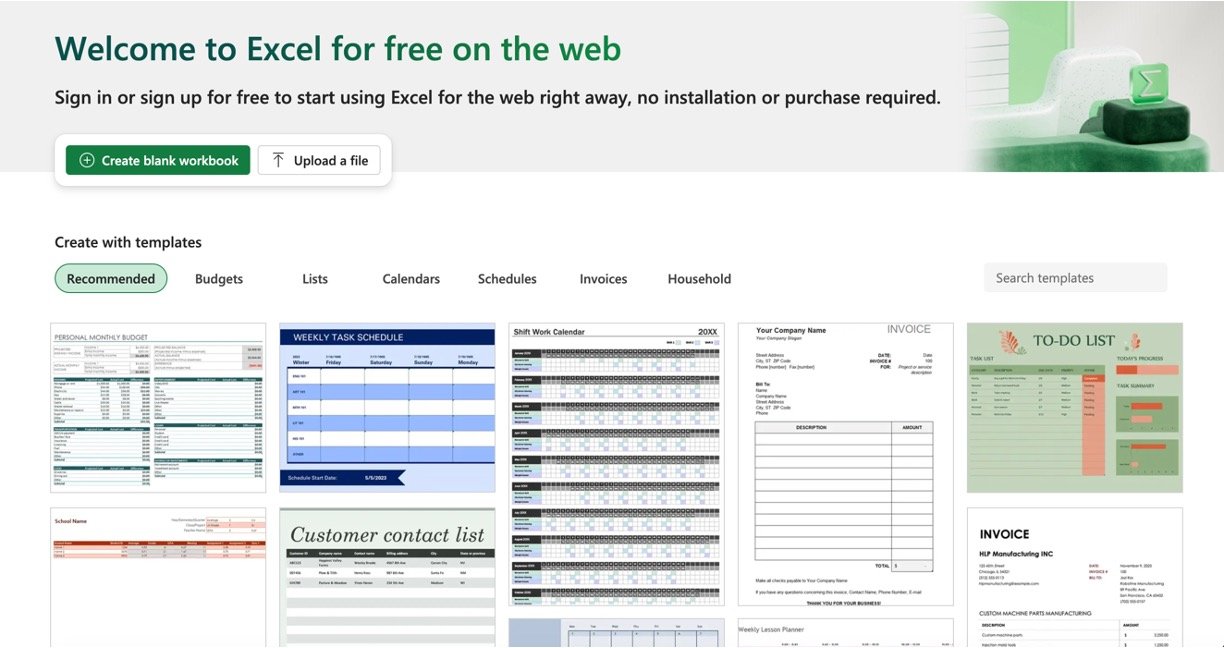Viewport: 1224px width, 648px height.
Task: Select the Household tab
Action: 699,279
